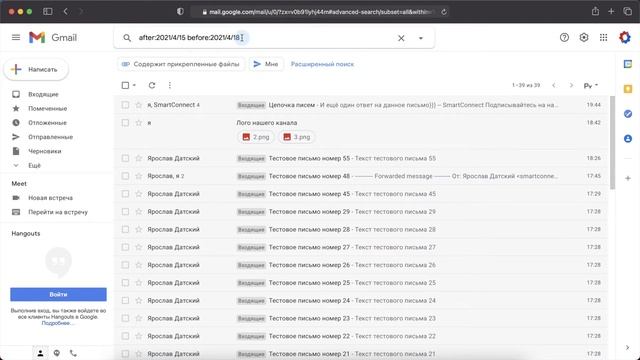
Task: Open Hangouts contacts icon
Action: point(40,353)
